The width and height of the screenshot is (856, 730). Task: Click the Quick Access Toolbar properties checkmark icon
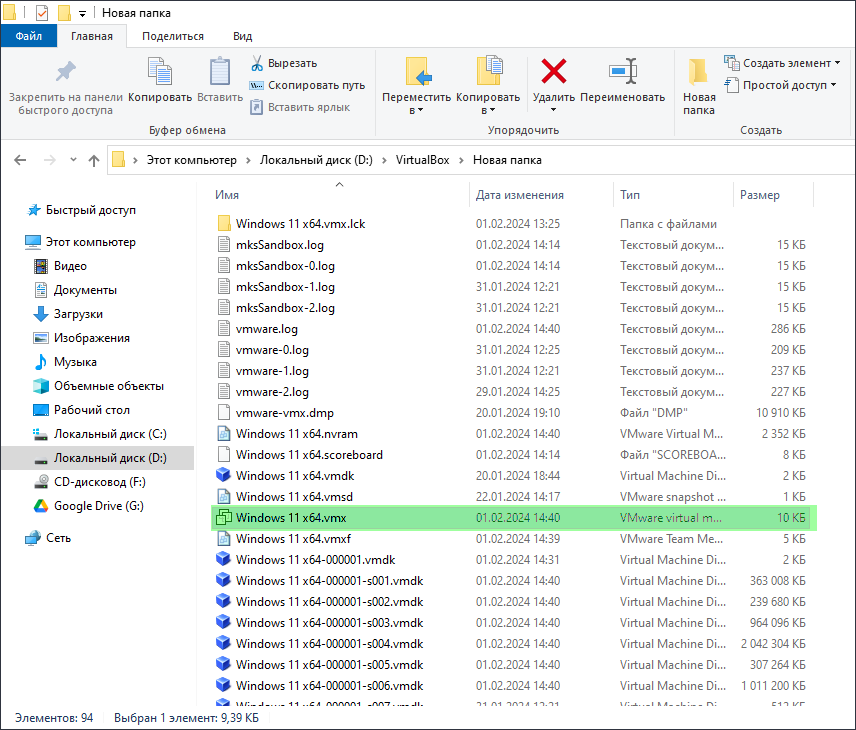pos(42,13)
